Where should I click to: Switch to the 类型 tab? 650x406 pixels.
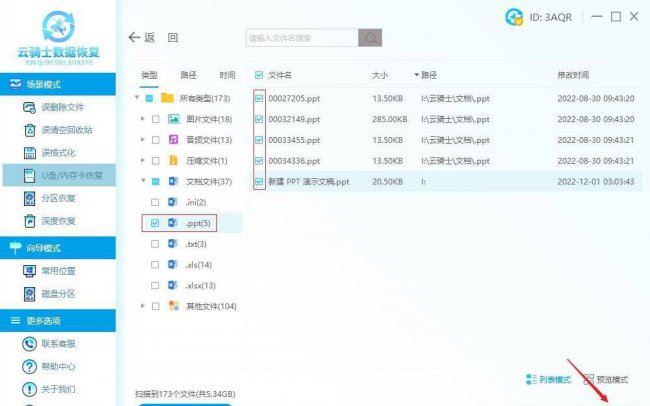click(149, 75)
